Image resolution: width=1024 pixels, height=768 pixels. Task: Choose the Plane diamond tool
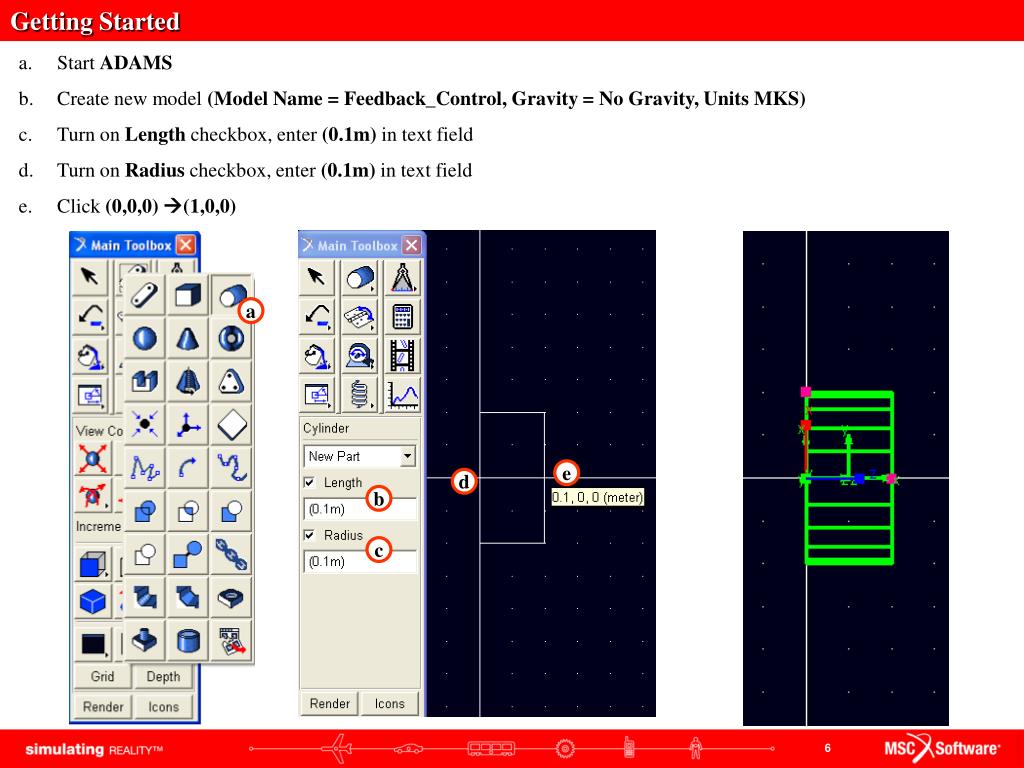click(x=231, y=425)
